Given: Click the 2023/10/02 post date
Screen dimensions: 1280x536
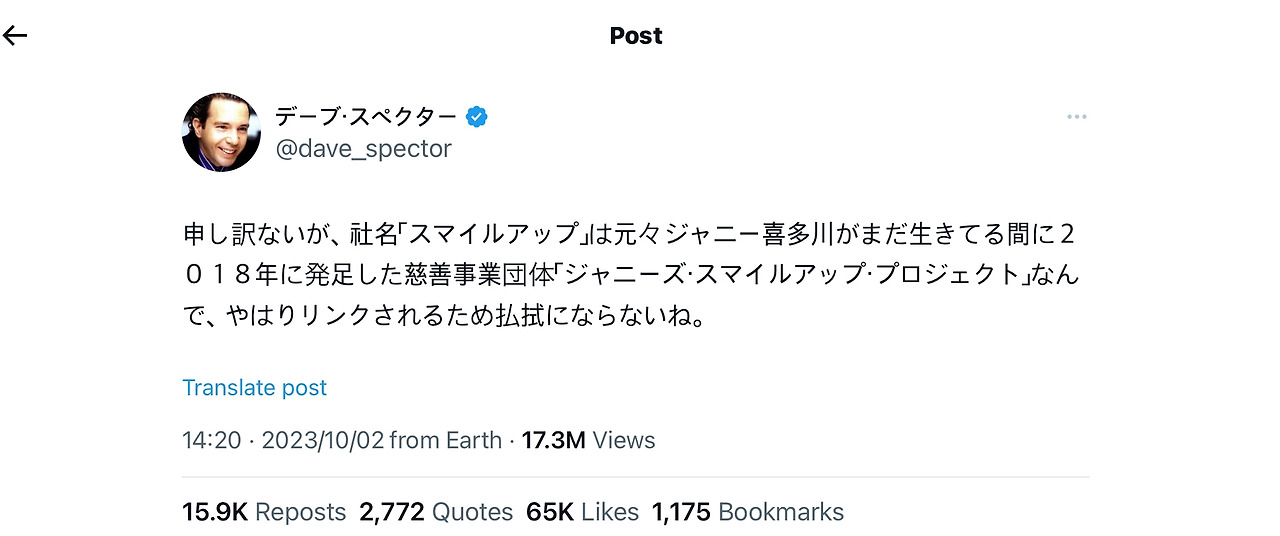Looking at the screenshot, I should pos(322,440).
